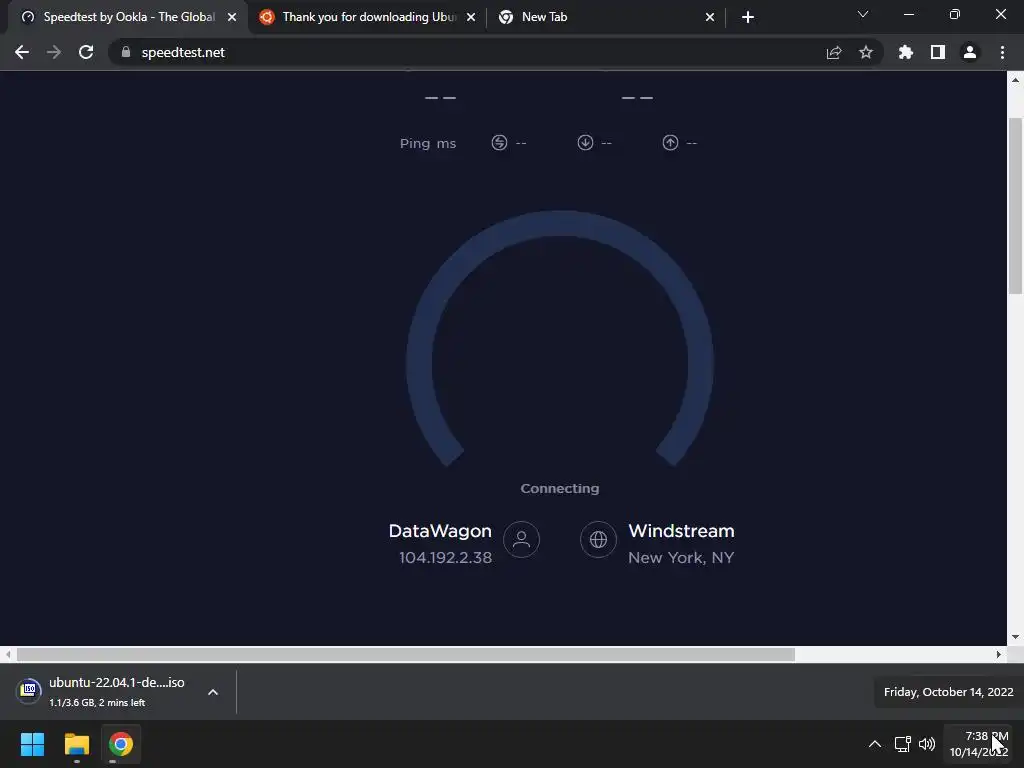Click the Windstream server name

tap(681, 531)
